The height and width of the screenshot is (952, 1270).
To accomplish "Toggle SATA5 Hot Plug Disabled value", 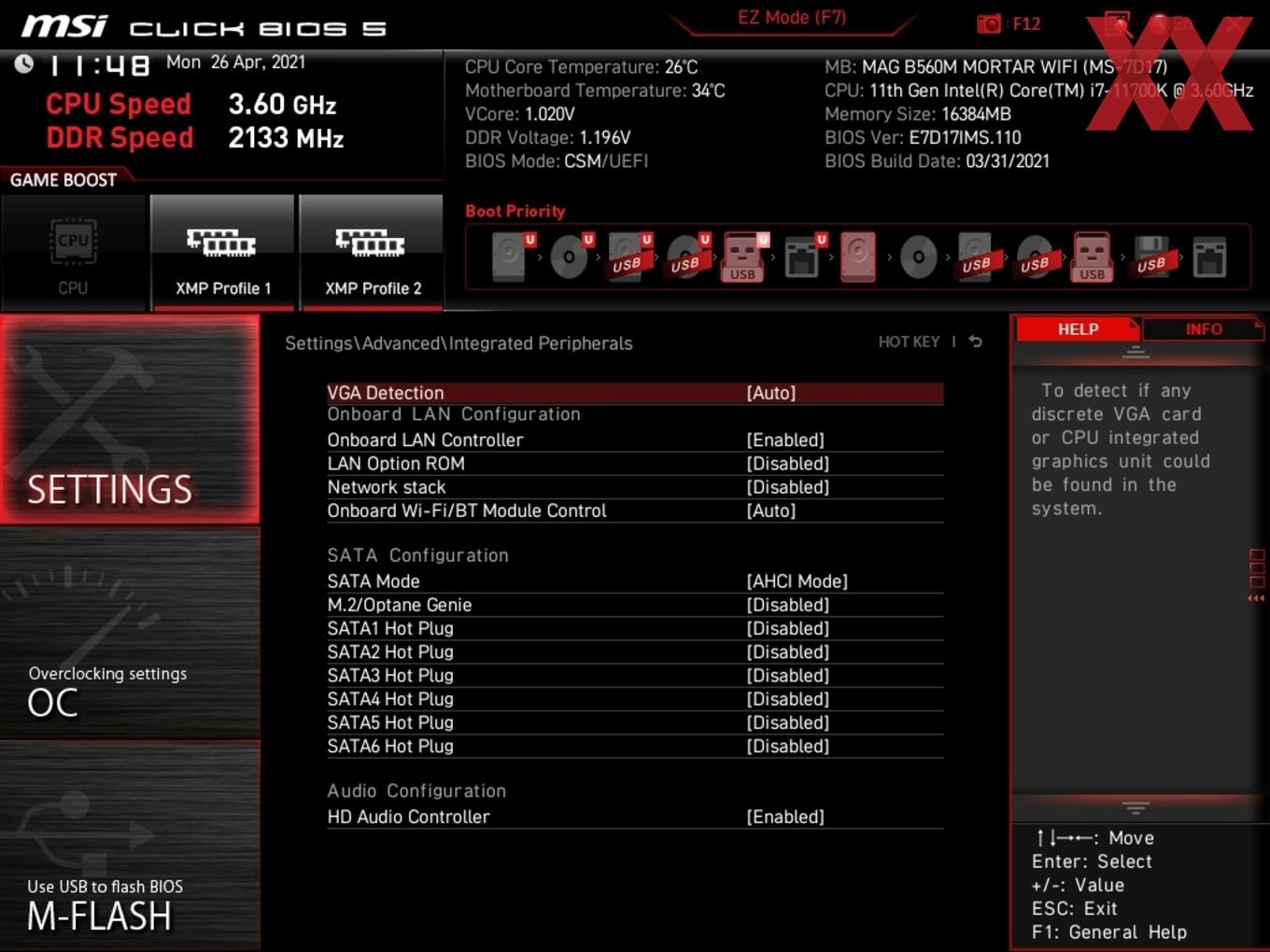I will tap(788, 722).
